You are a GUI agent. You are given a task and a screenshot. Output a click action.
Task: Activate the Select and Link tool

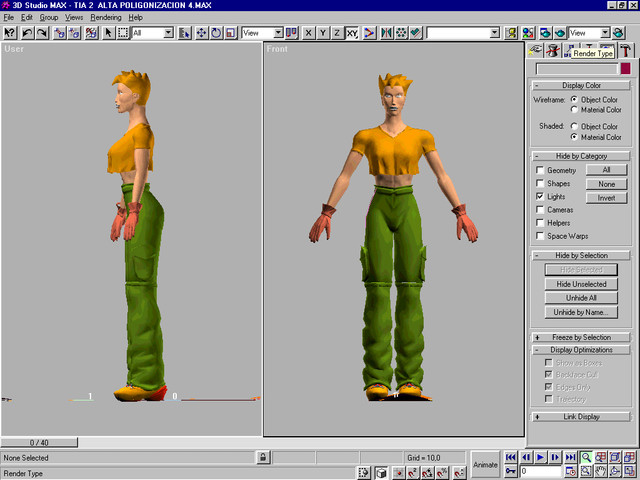tap(60, 33)
